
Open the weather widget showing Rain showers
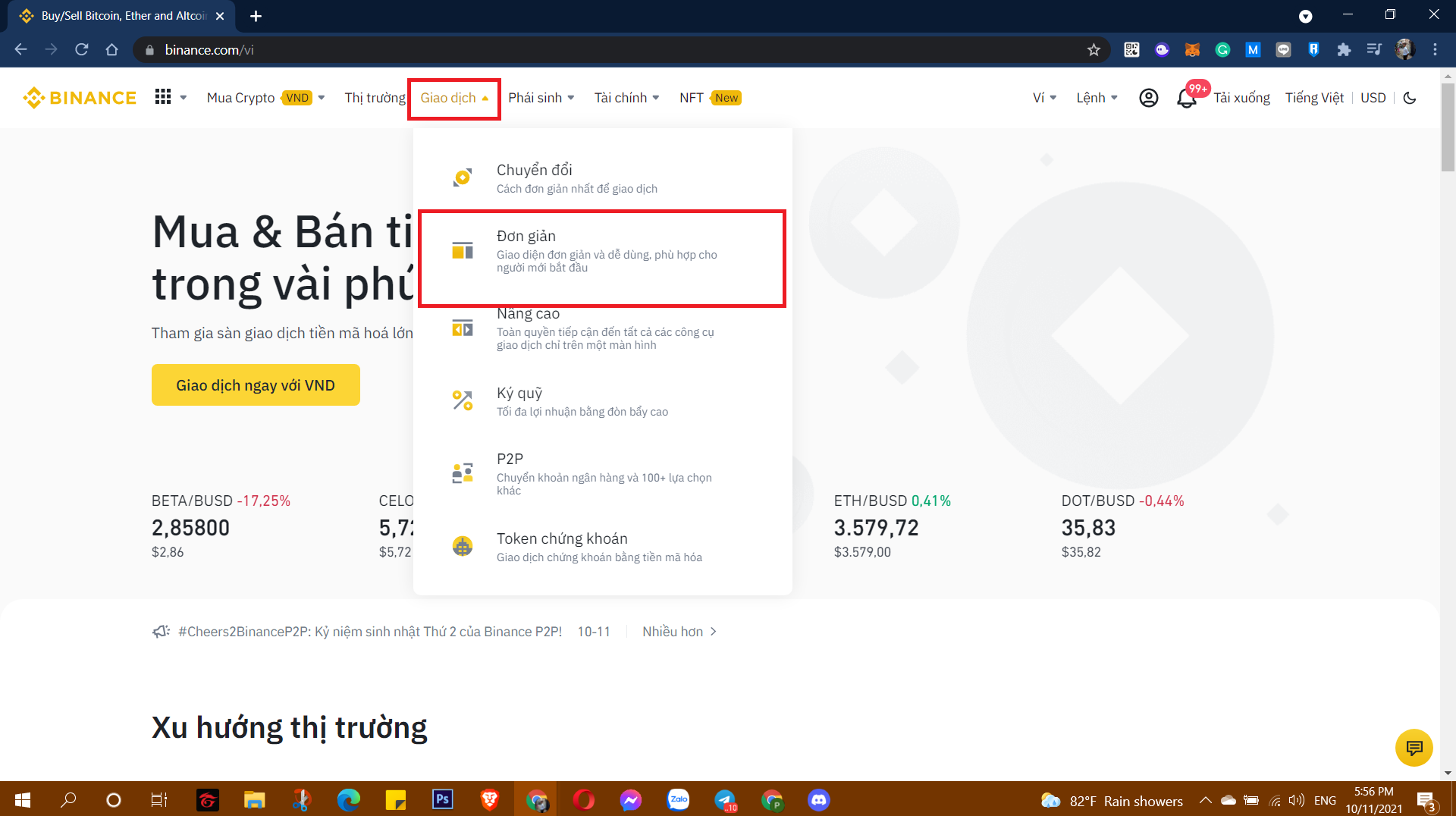[x=1112, y=801]
